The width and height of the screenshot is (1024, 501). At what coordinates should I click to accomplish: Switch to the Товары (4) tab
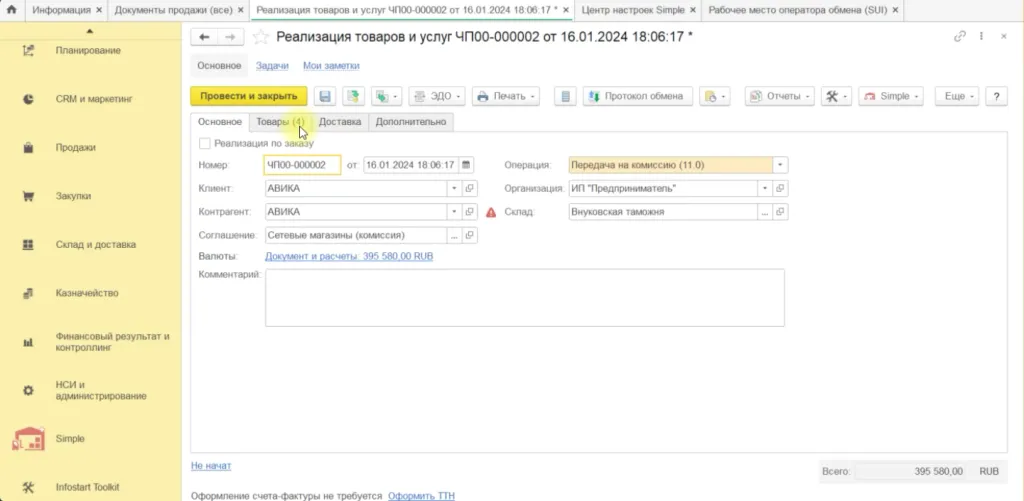[x=280, y=121]
